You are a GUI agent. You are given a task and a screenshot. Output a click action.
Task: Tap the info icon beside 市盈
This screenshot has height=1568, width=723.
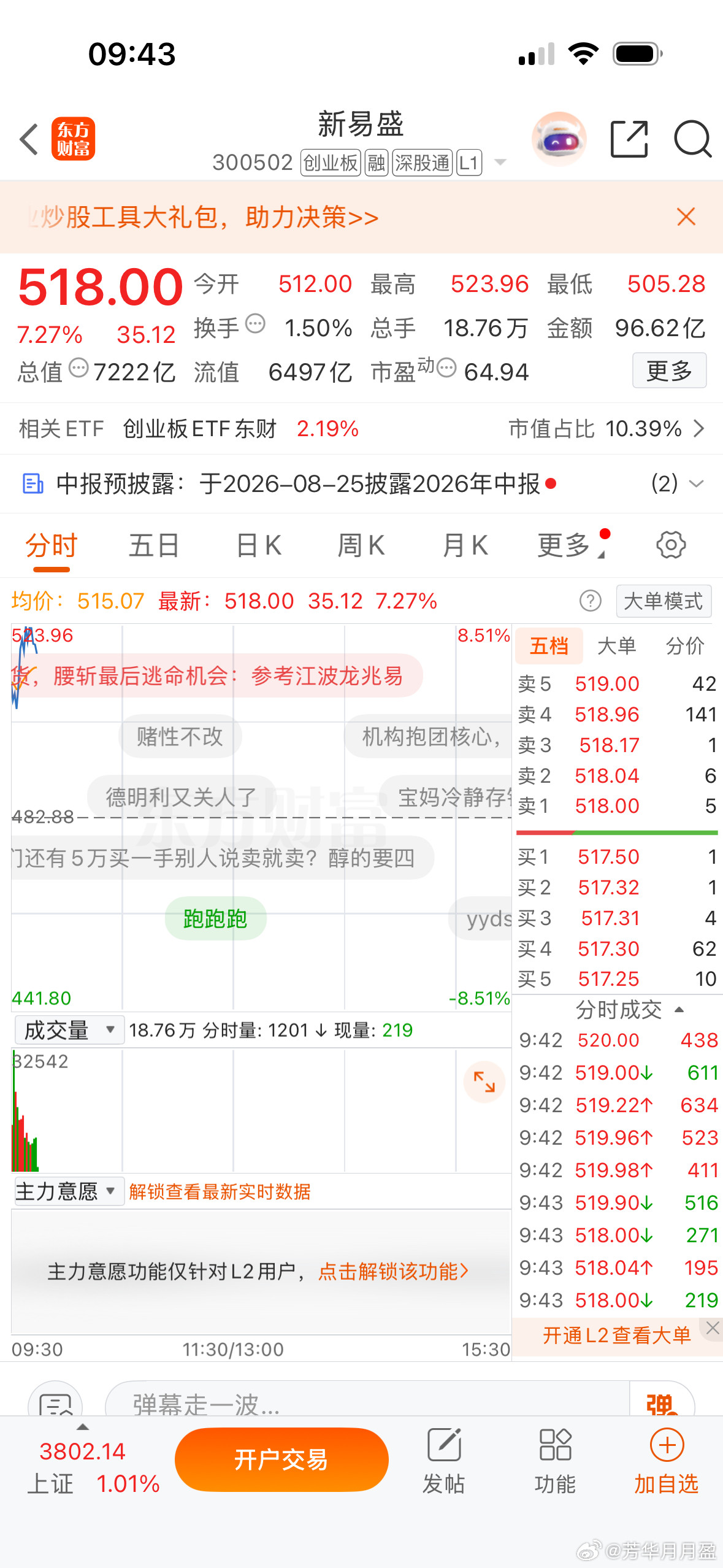(446, 367)
